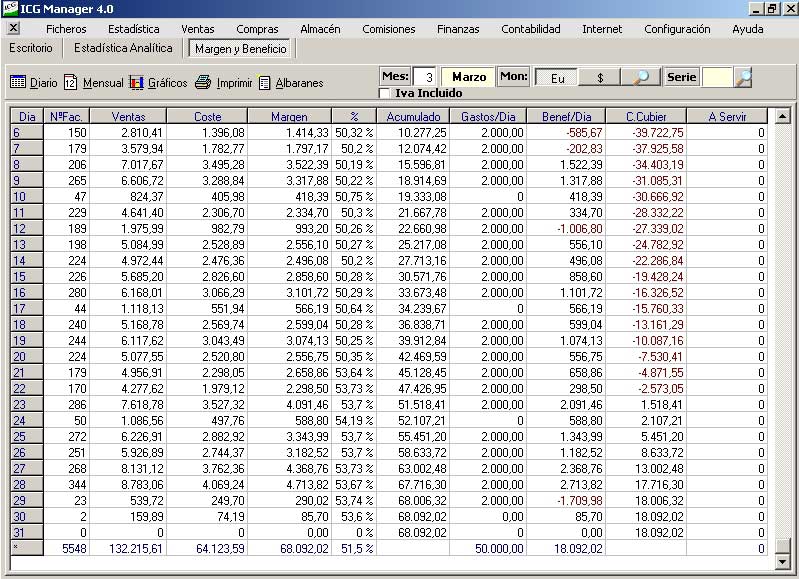Select the $ currency toggle
799x579 pixels.
click(x=600, y=77)
